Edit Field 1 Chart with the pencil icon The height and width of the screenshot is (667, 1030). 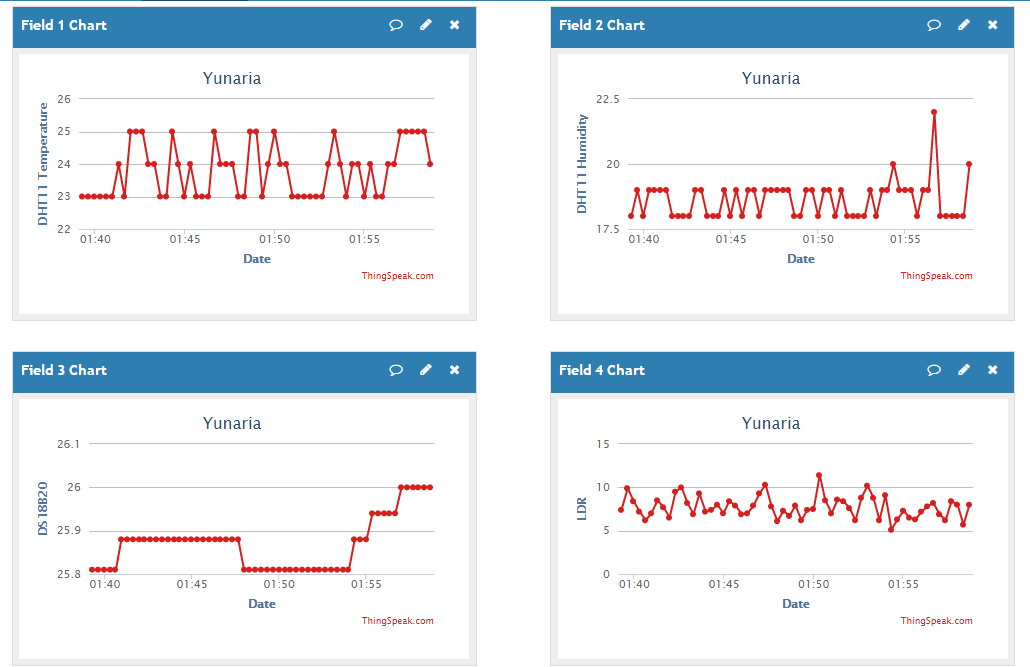[x=426, y=25]
